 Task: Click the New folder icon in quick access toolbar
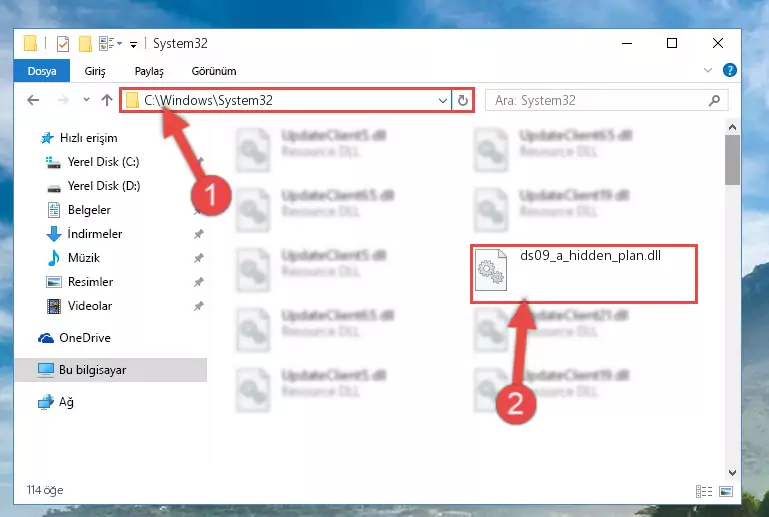pos(85,44)
